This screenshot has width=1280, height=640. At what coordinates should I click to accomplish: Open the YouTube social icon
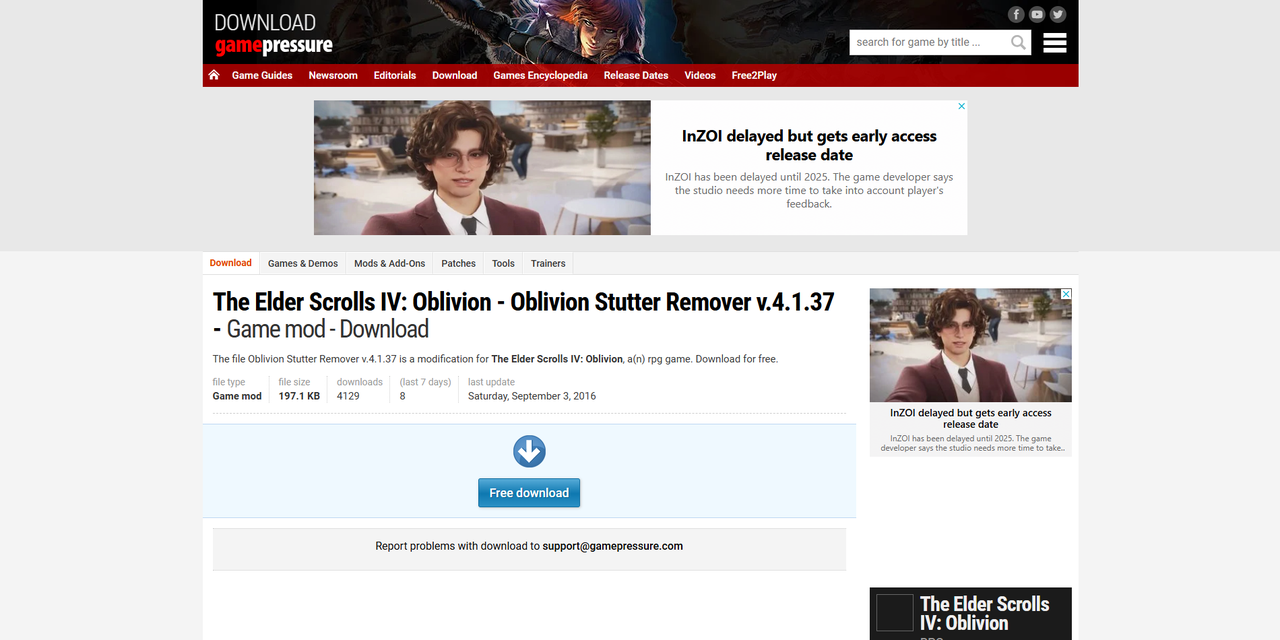point(1037,14)
